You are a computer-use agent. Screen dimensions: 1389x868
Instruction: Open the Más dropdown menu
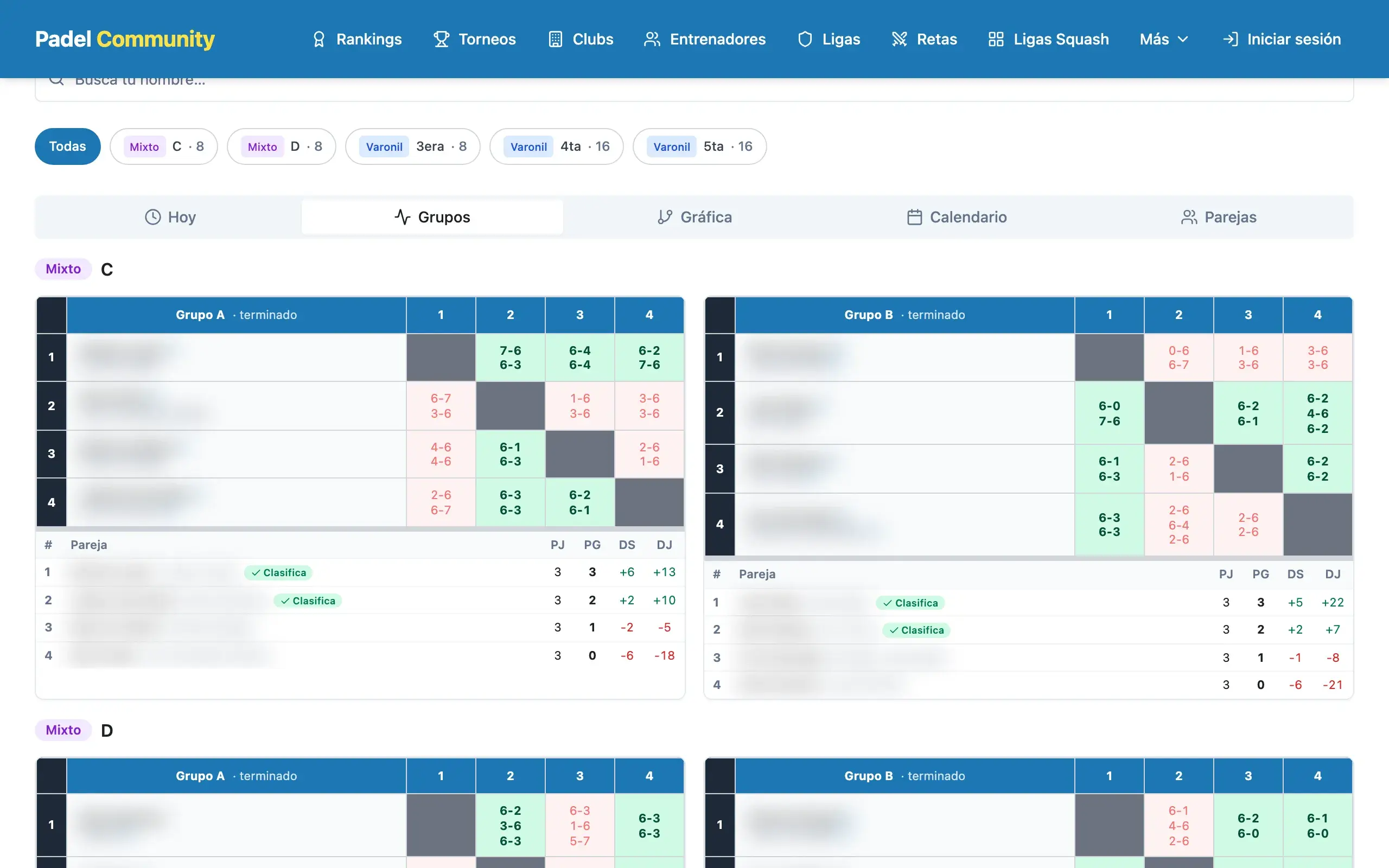(x=1163, y=39)
